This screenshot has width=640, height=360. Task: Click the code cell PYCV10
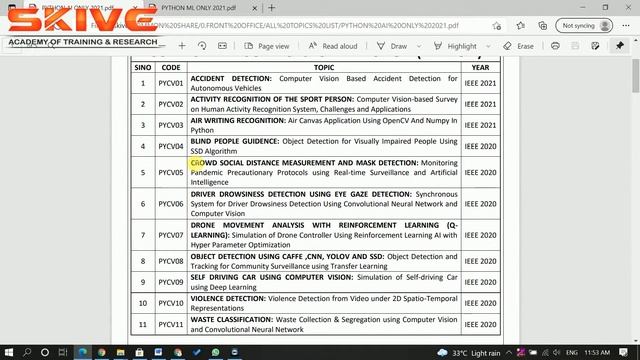coord(171,303)
